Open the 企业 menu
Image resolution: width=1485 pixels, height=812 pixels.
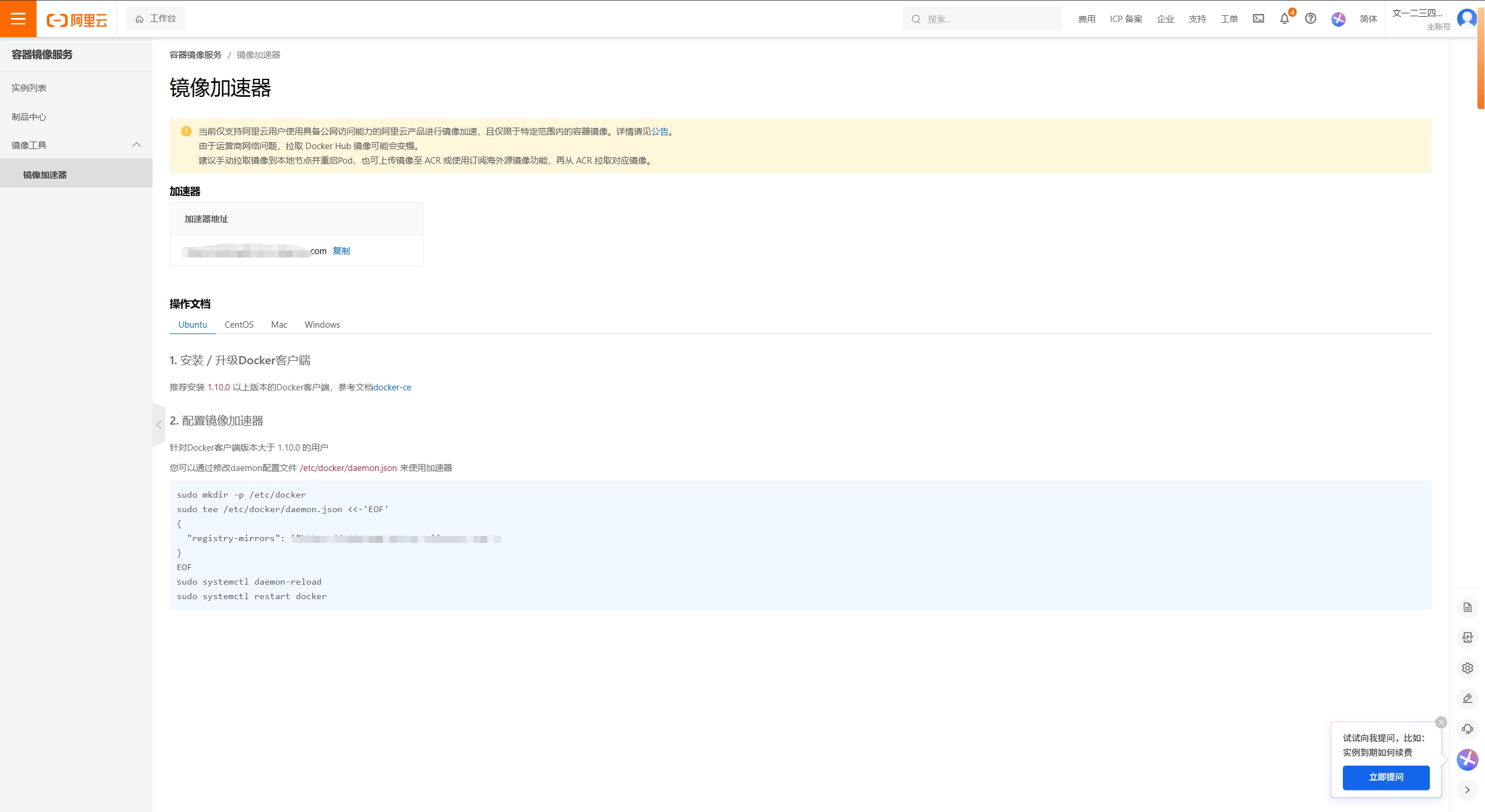(x=1165, y=19)
